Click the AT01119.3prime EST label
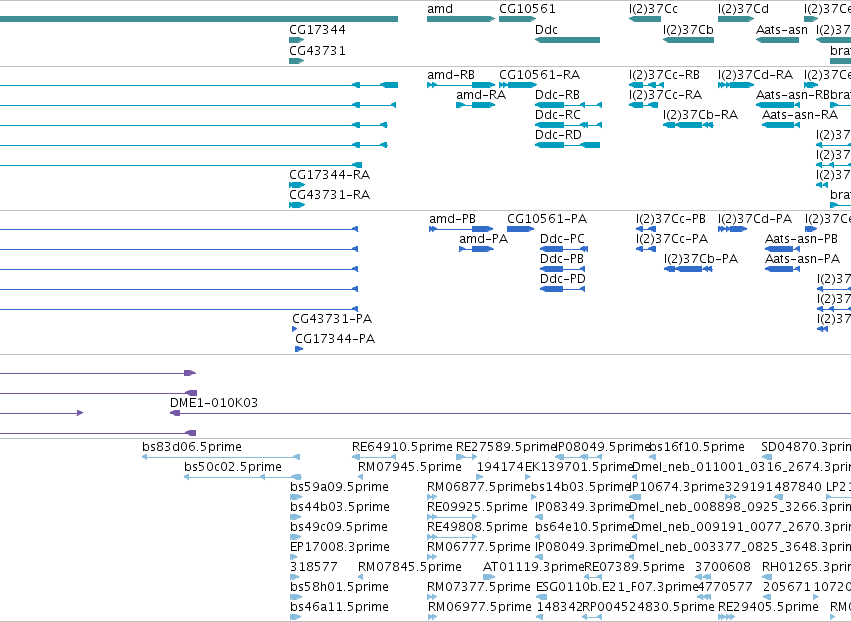The image size is (851, 622). 534,567
